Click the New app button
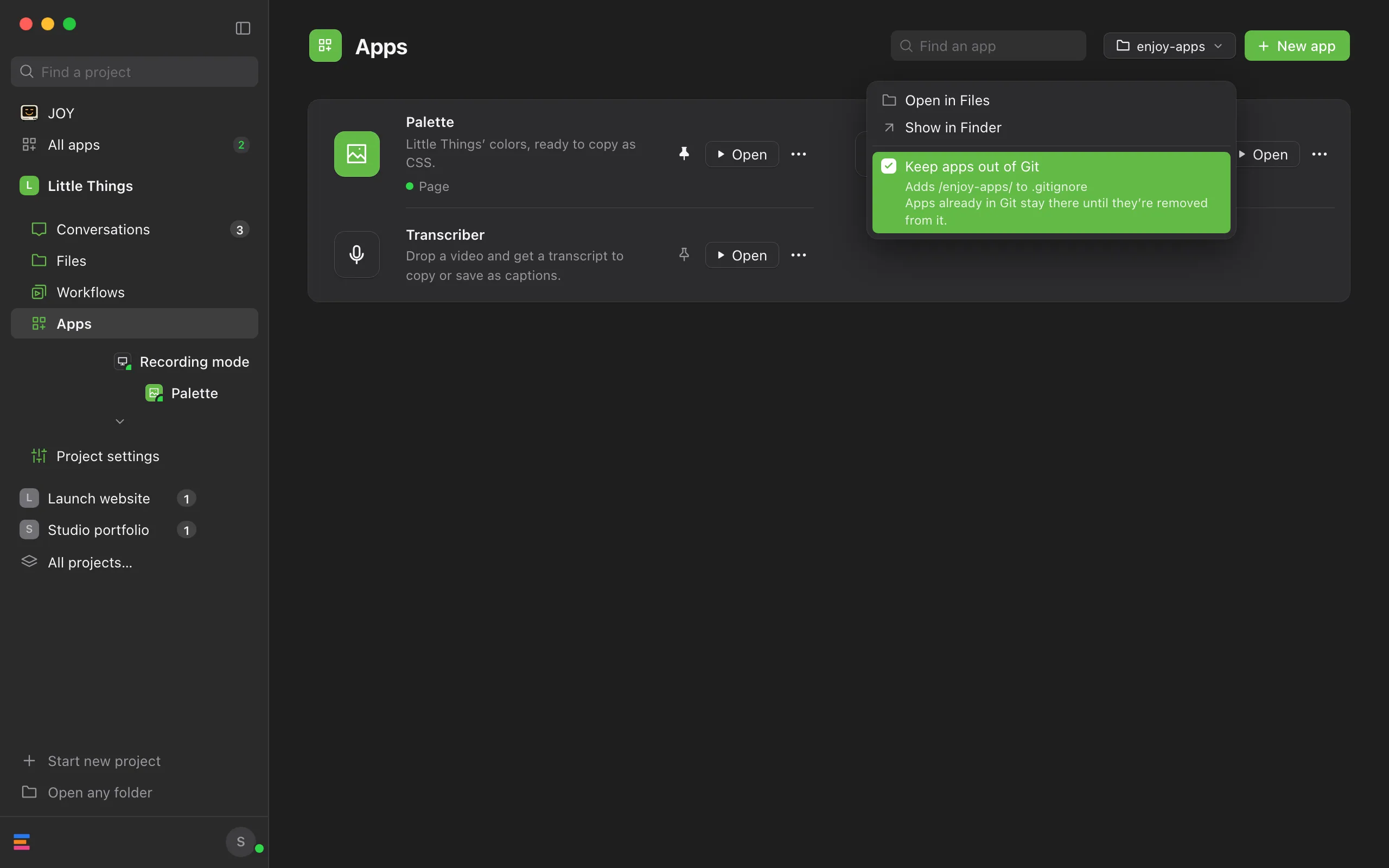Image resolution: width=1389 pixels, height=868 pixels. (1297, 46)
